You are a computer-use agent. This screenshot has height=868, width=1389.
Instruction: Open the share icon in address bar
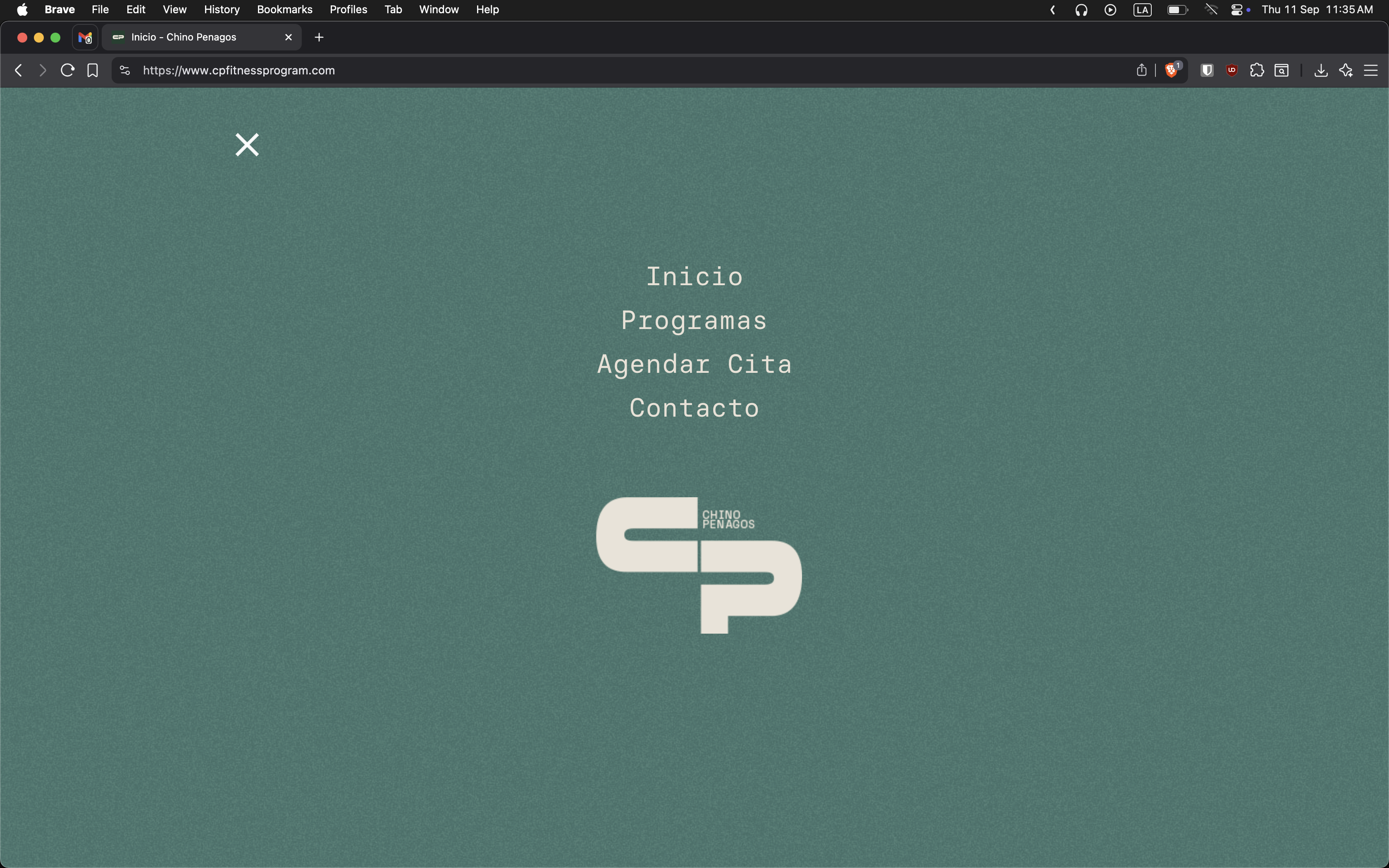[1142, 70]
